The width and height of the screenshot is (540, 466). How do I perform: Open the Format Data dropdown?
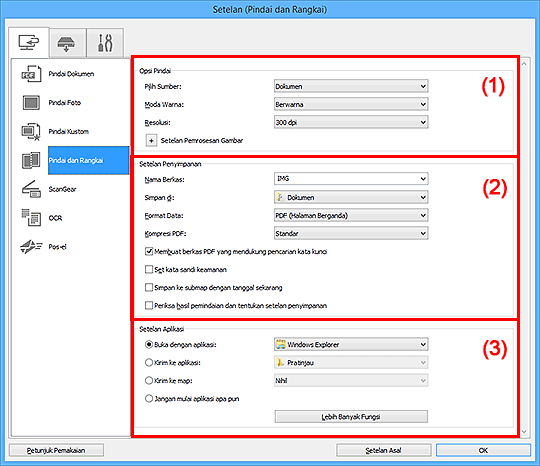click(x=351, y=215)
